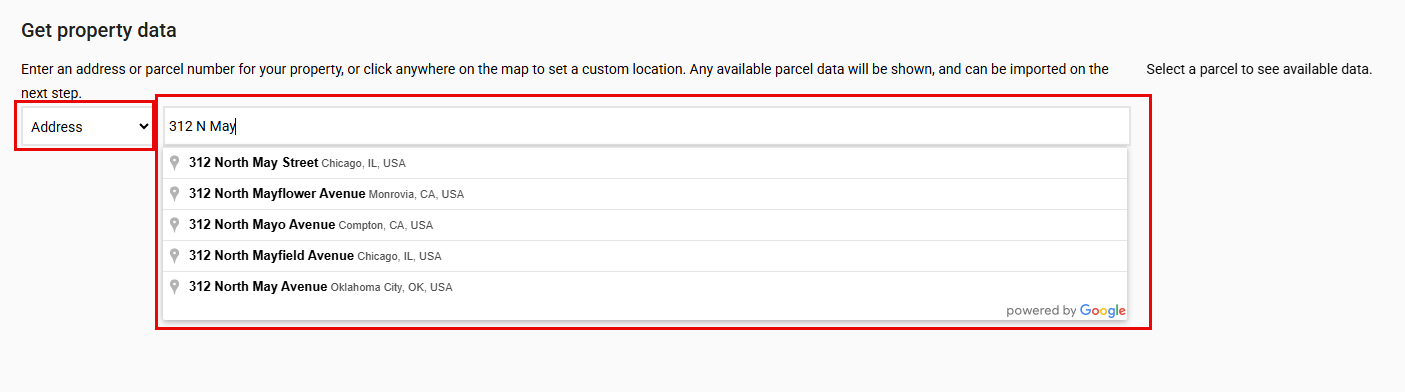The image size is (1405, 392).
Task: Choose the 312 North Mayflower Avenue suggestion
Action: pos(645,194)
